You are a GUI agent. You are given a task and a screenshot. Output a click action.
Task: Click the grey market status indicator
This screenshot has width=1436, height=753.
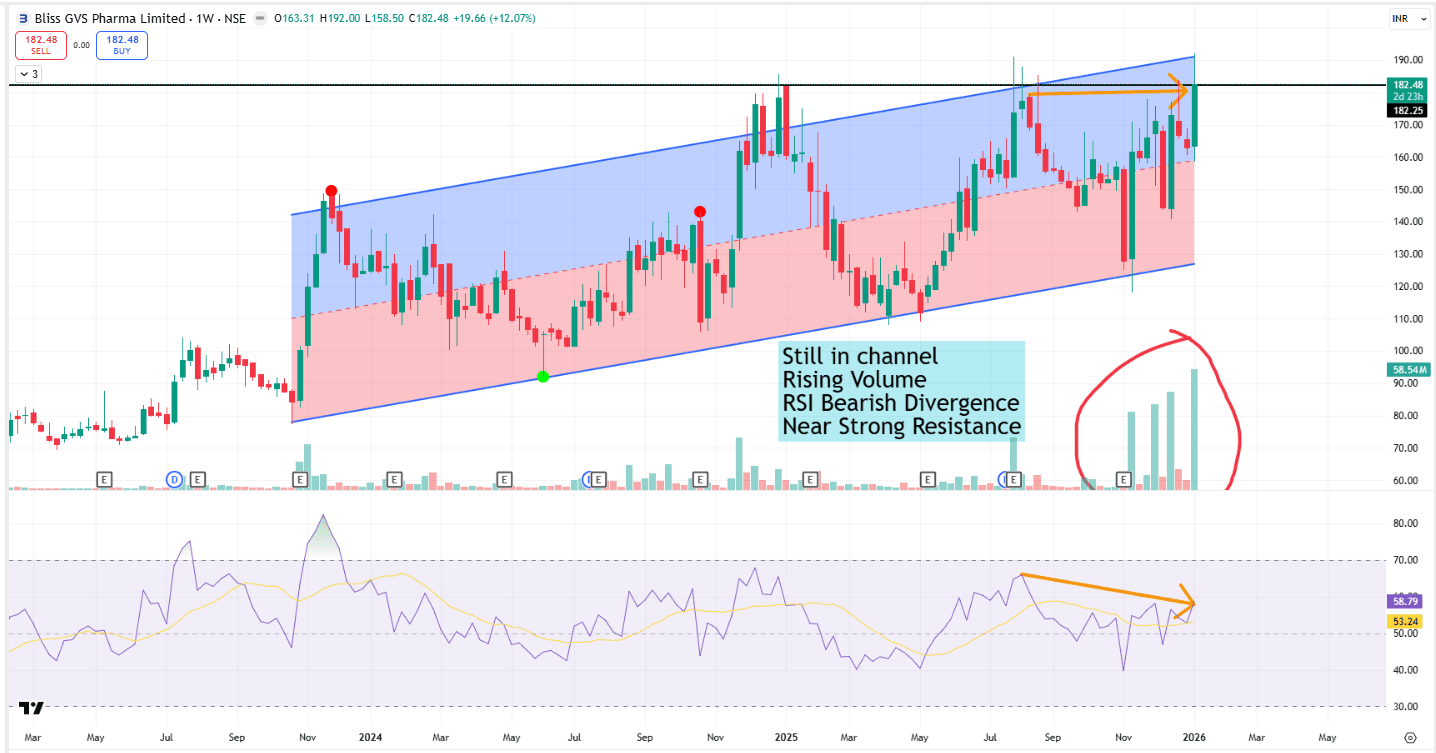[x=260, y=18]
